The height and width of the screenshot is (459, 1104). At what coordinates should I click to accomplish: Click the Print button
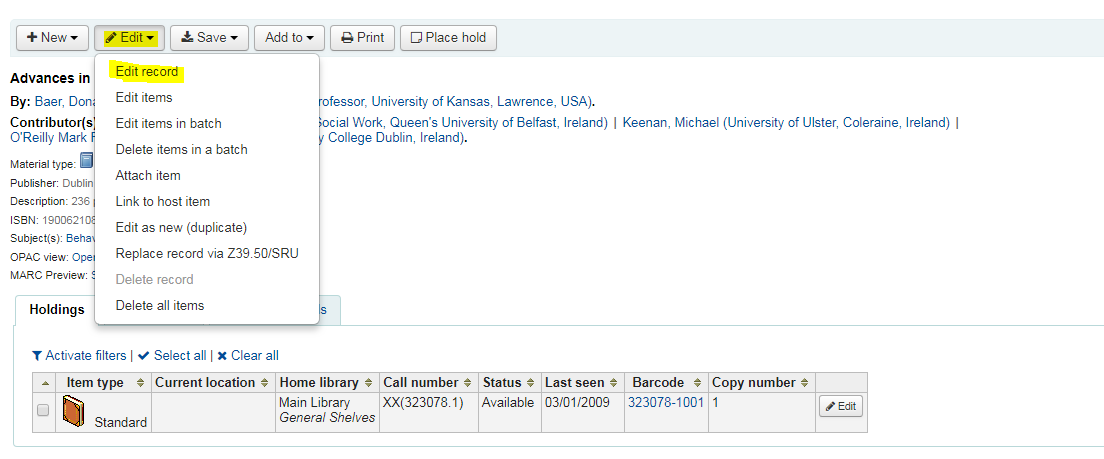coord(363,38)
